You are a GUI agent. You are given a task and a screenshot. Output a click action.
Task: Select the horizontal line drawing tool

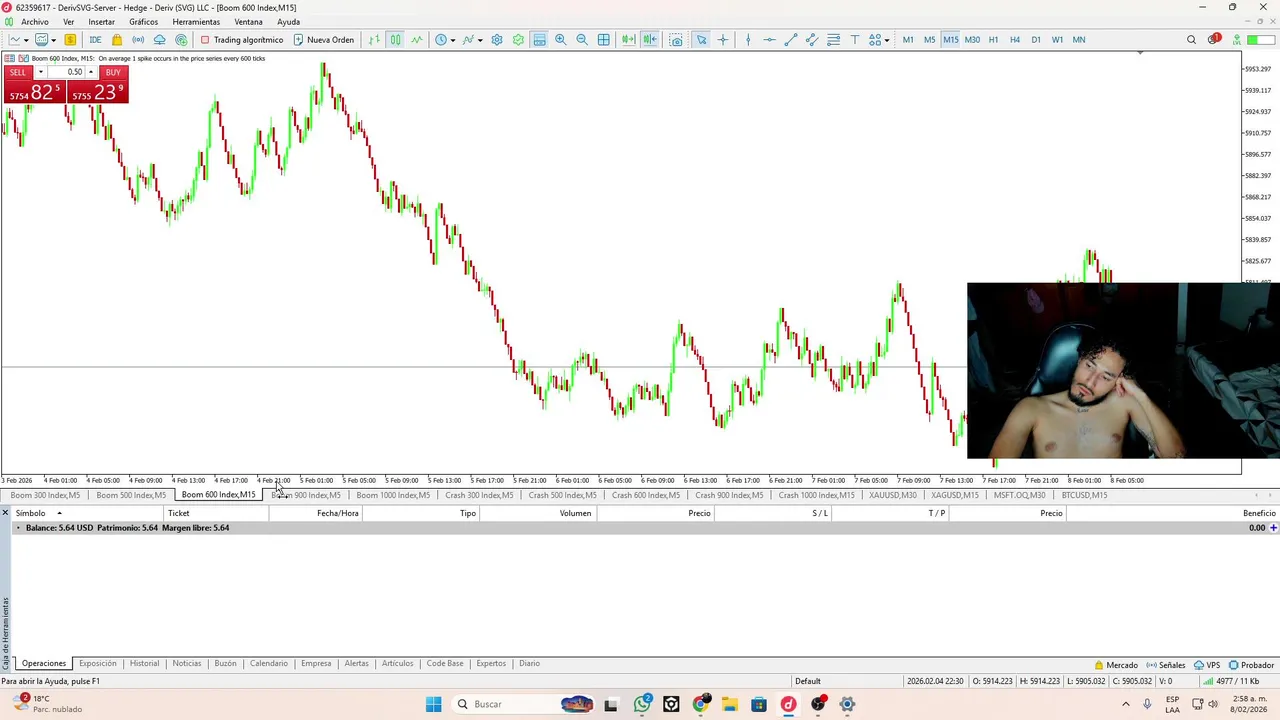769,40
